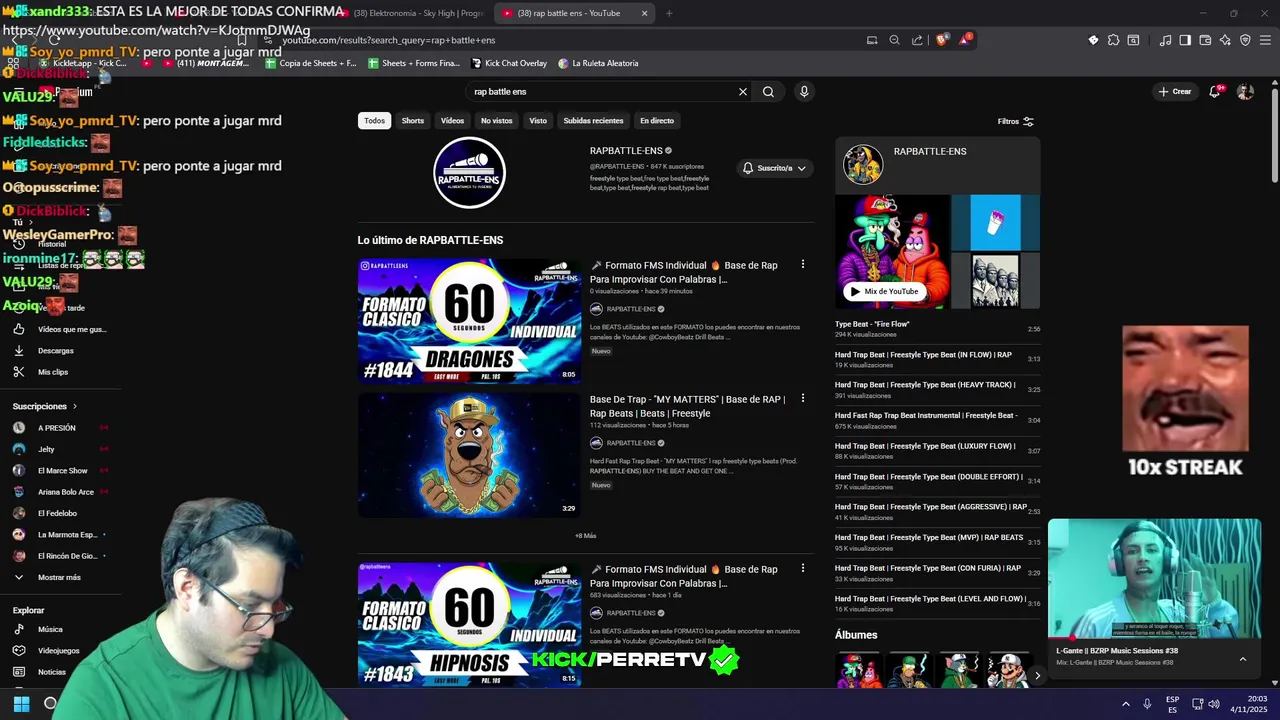Select the No vistos filter chip
The width and height of the screenshot is (1280, 720).
496,120
